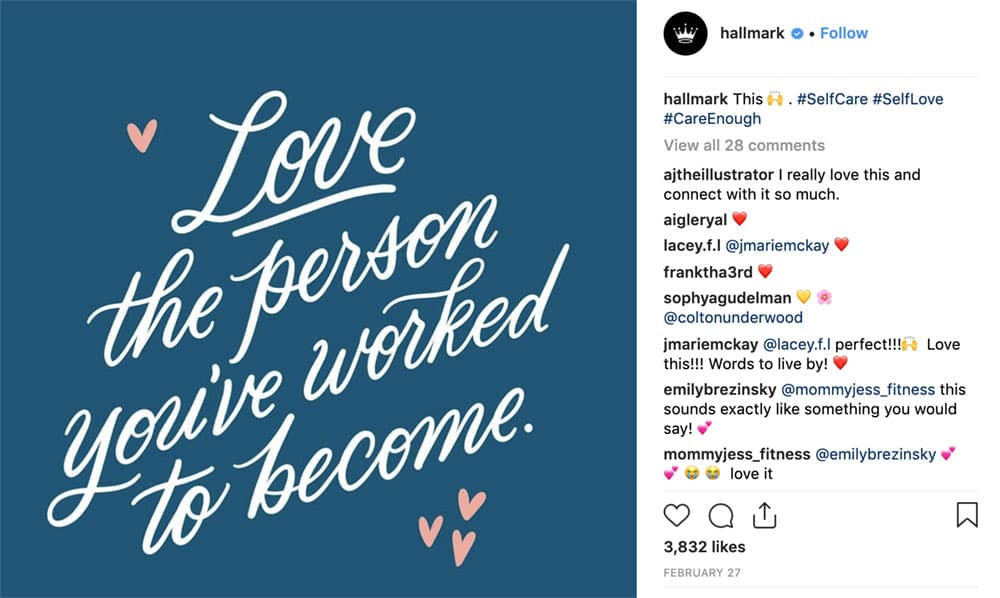The width and height of the screenshot is (1000, 598).
Task: Click the Love quote post image
Action: point(318,299)
